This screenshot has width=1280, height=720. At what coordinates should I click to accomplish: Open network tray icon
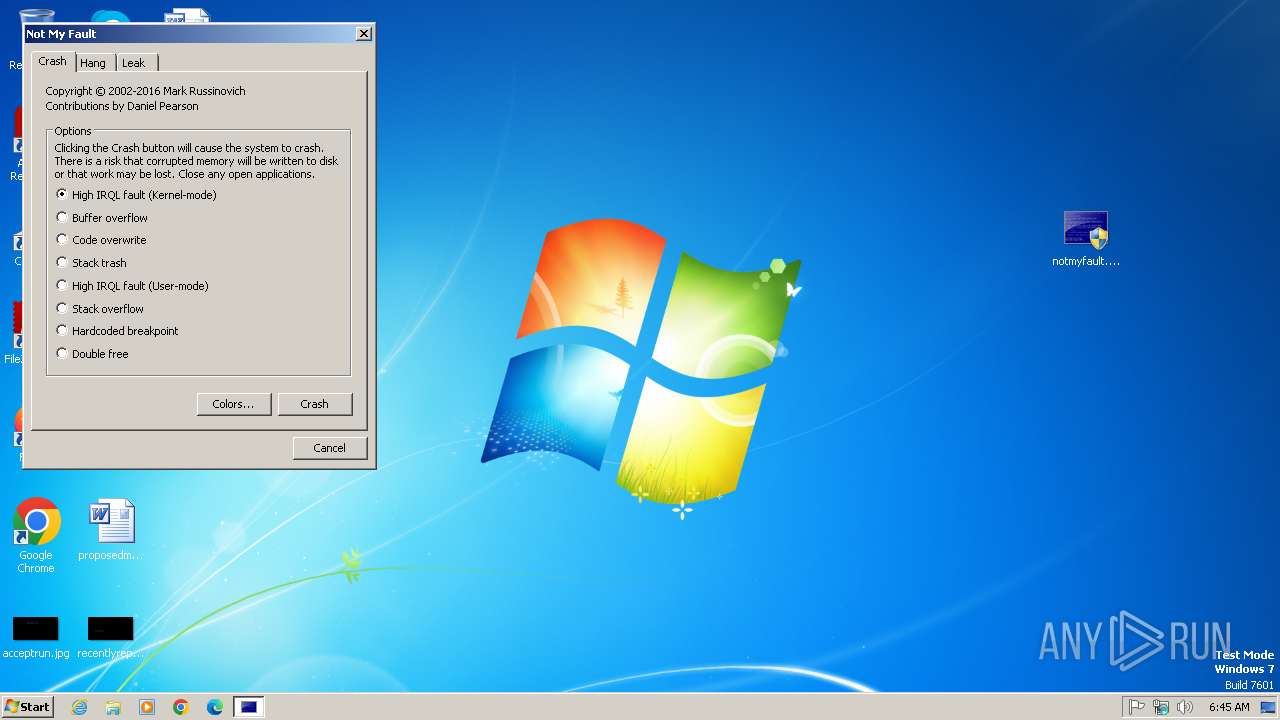point(1161,707)
